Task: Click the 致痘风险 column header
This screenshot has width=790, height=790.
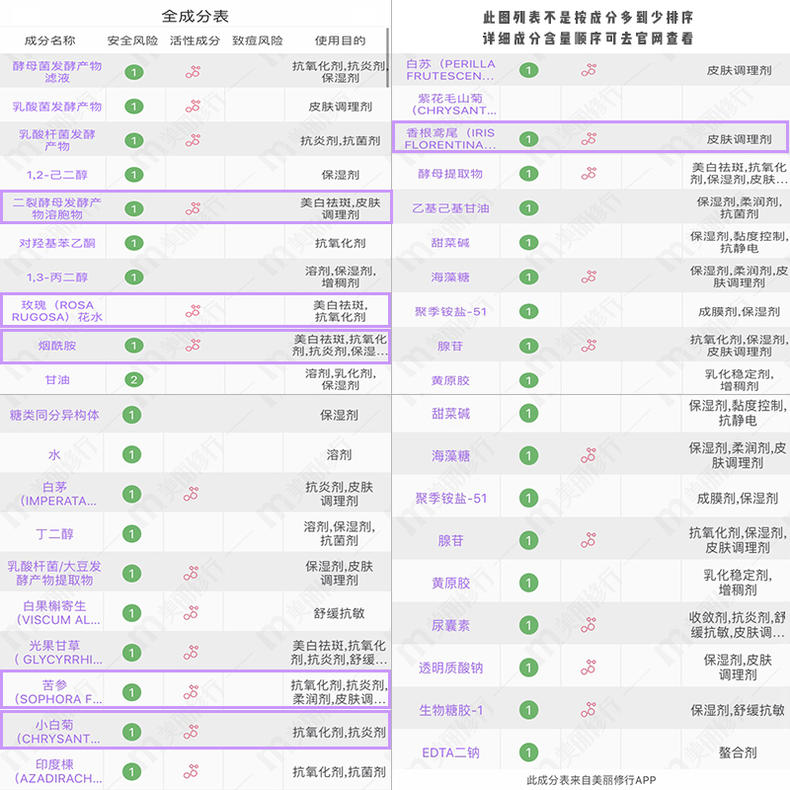Action: (x=257, y=40)
